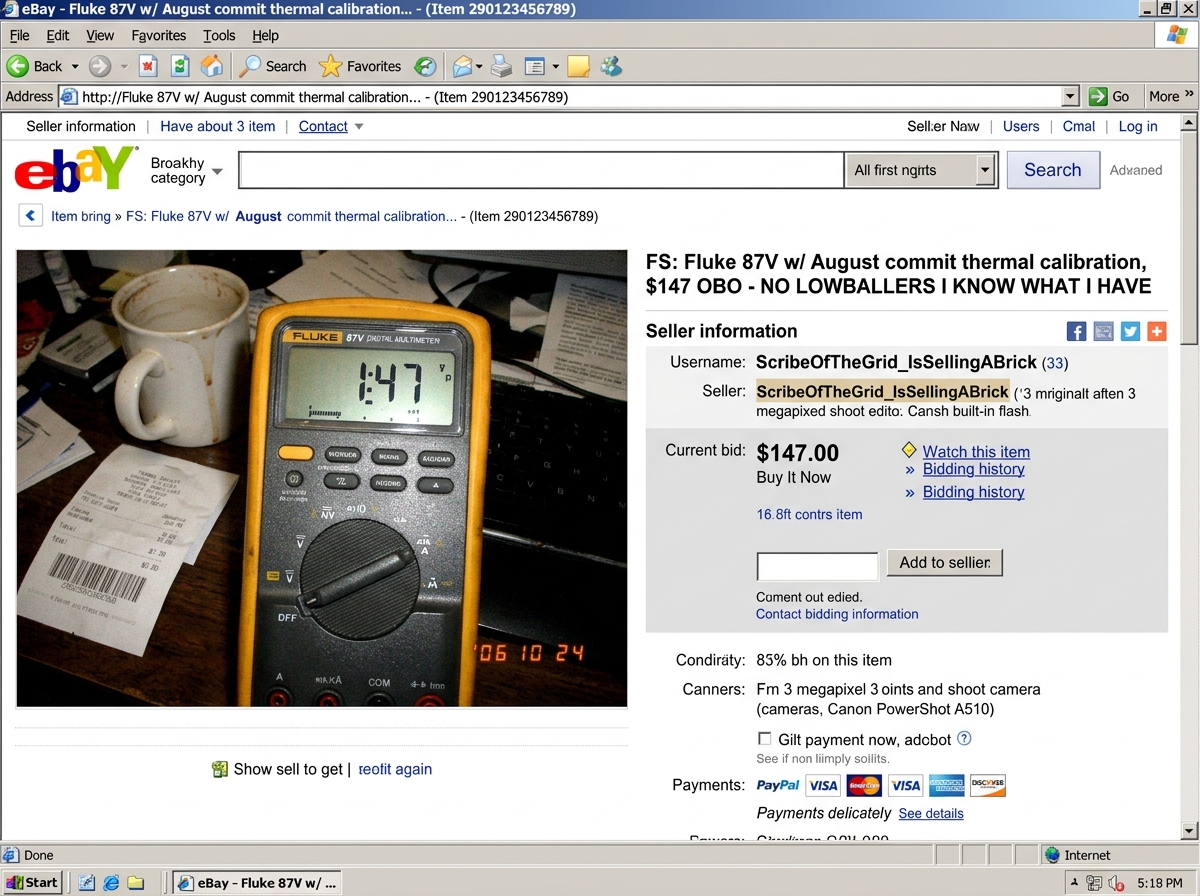Image resolution: width=1200 pixels, height=896 pixels.
Task: Click the Edit page toolbar icon
Action: (x=535, y=66)
